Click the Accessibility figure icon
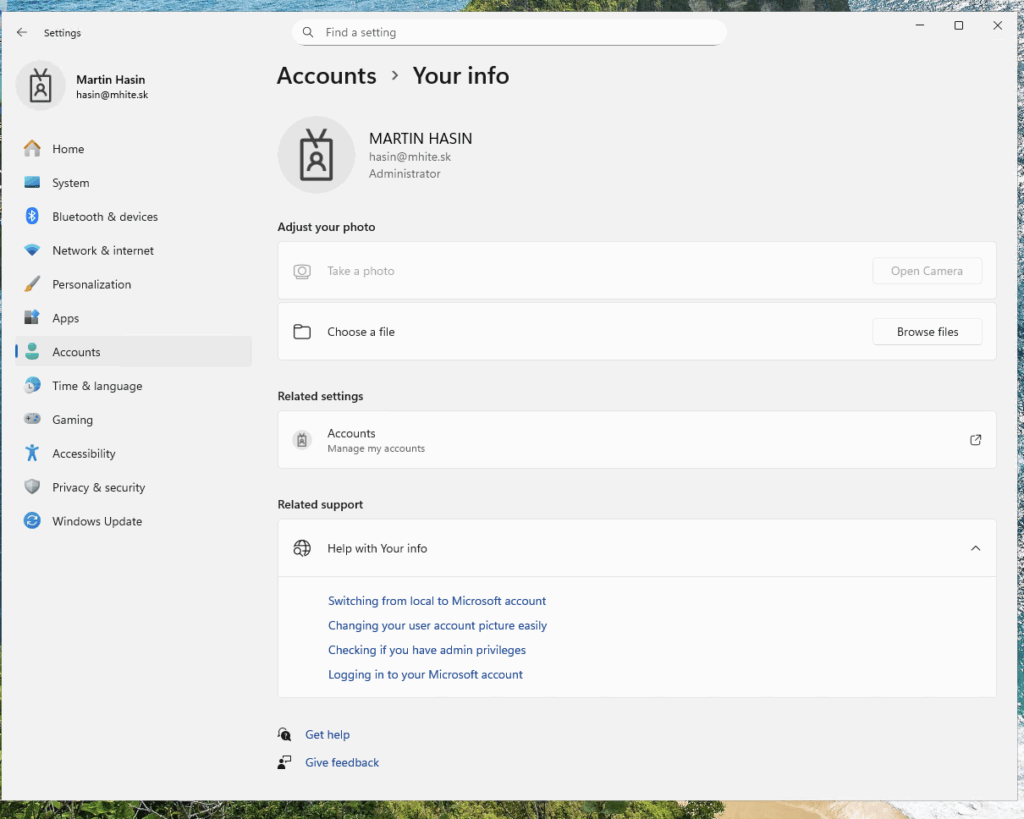 tap(33, 454)
